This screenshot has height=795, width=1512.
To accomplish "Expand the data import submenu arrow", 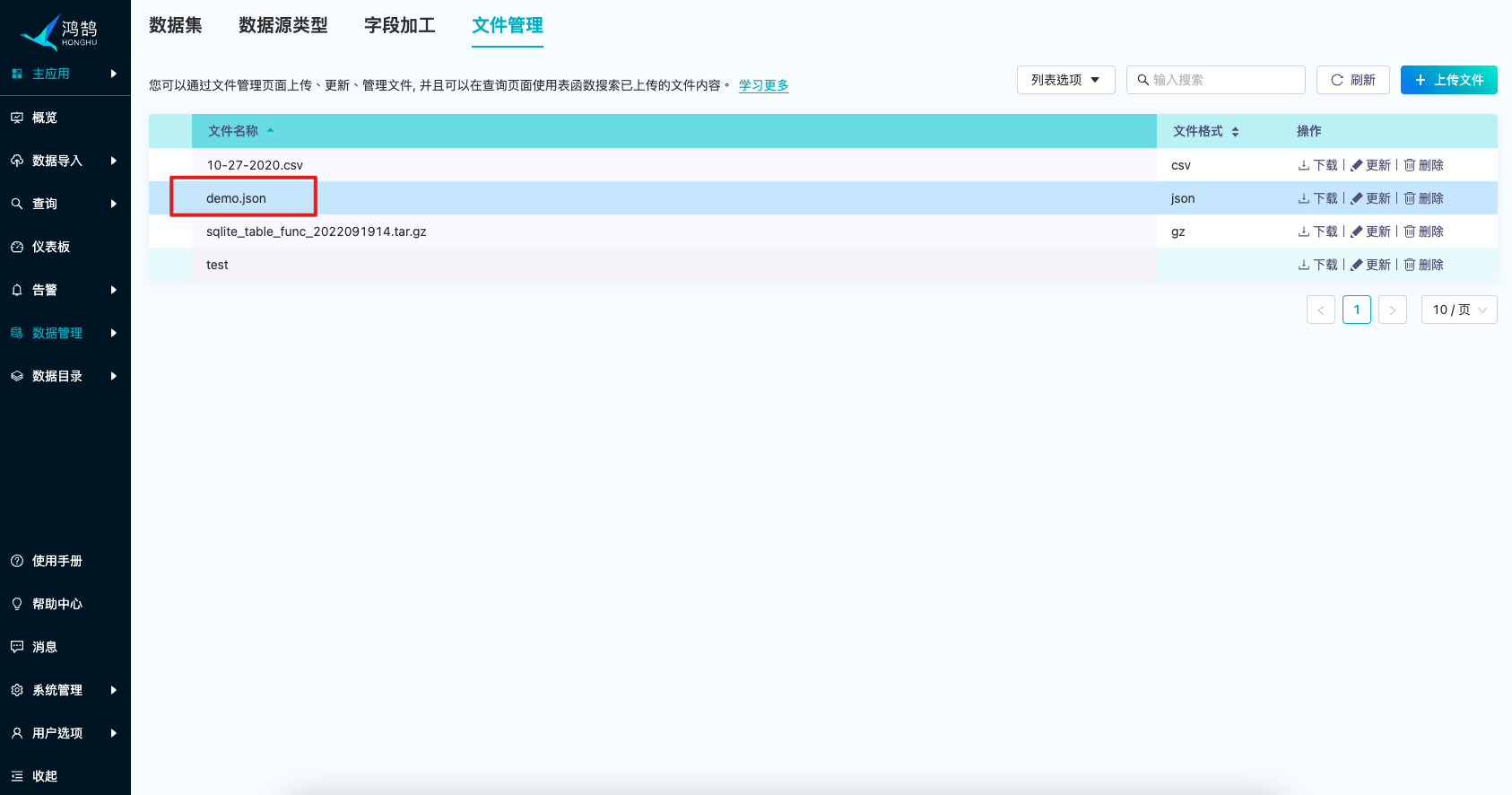I will (114, 161).
